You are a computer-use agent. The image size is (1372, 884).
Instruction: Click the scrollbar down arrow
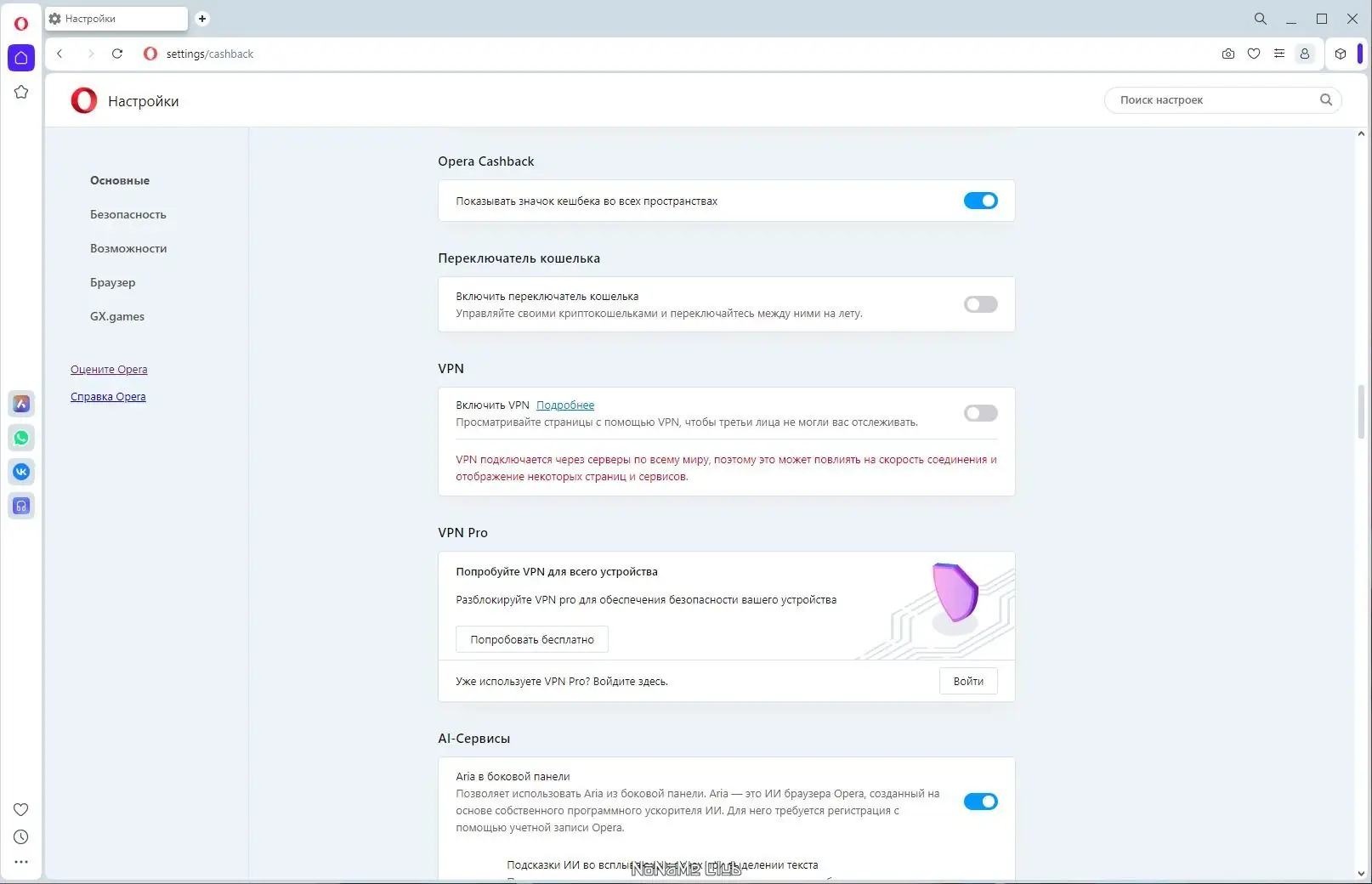tap(1361, 873)
